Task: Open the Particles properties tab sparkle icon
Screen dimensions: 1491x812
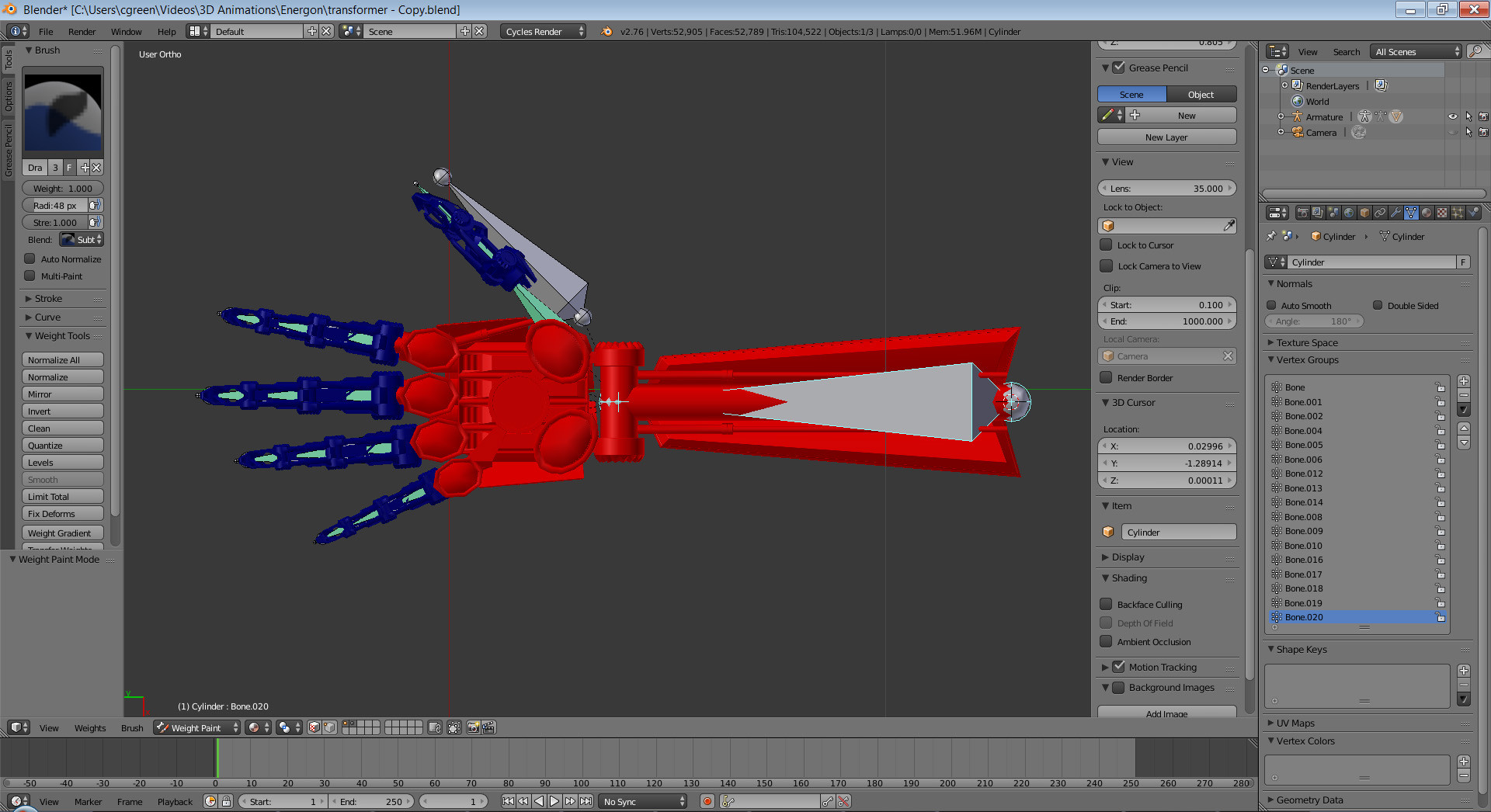Action: click(1458, 213)
